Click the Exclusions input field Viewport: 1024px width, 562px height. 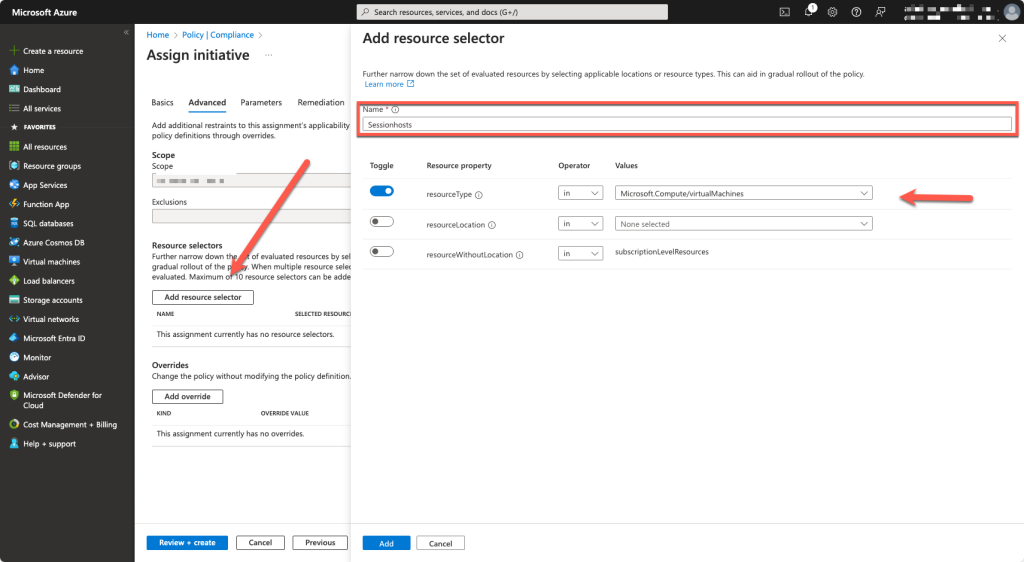click(251, 216)
